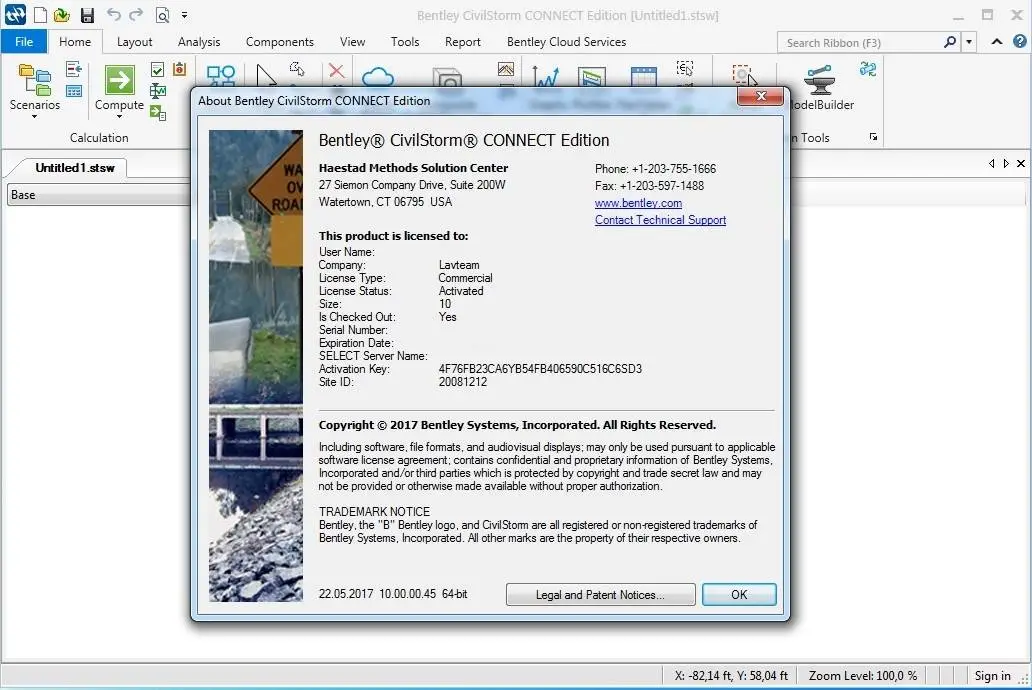Open the Graphs icon
Viewport: 1032px width, 690px height.
pos(546,76)
